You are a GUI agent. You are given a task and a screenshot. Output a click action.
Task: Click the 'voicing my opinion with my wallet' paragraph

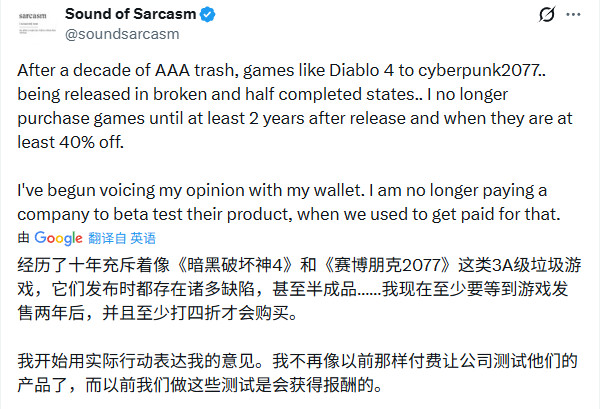(x=300, y=200)
